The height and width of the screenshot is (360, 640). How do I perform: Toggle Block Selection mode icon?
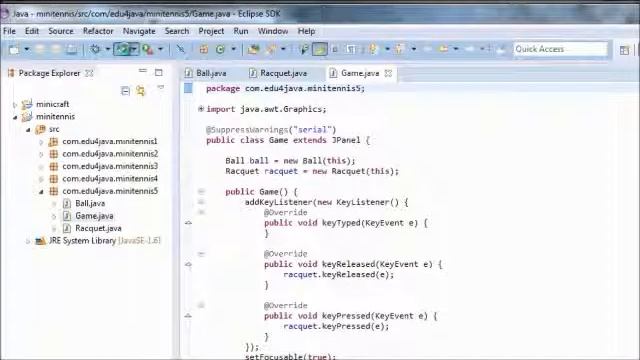(x=335, y=49)
